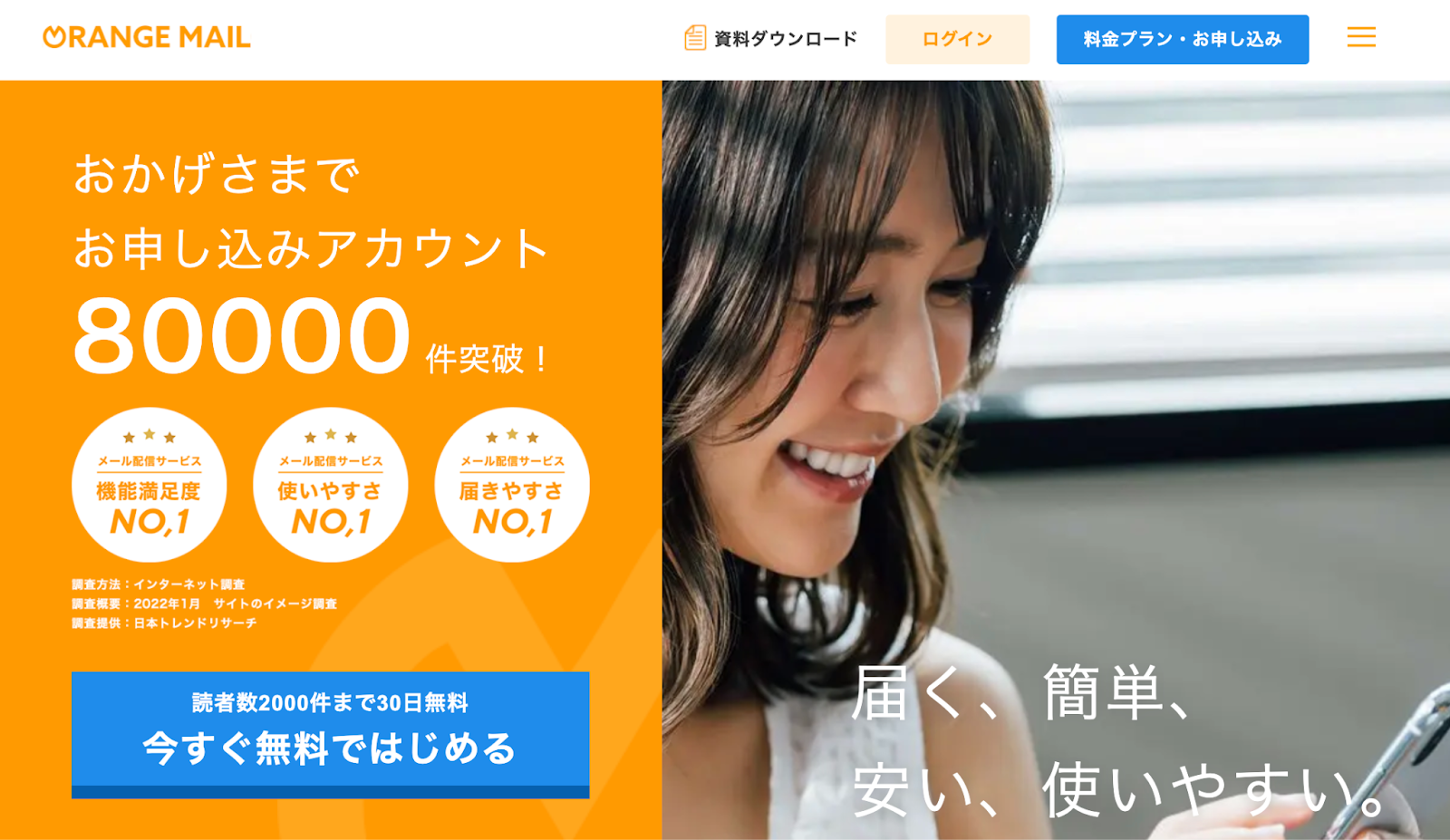Click the 使いやすさ NO.1 badge
Viewport: 1450px width, 840px height.
click(x=331, y=485)
